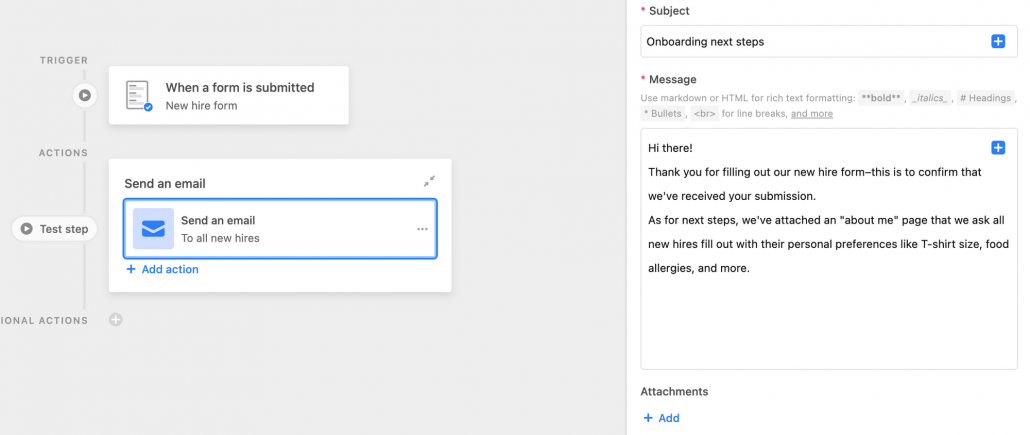Open the 'and more' formatting link
Image resolution: width=1030 pixels, height=435 pixels.
click(812, 114)
